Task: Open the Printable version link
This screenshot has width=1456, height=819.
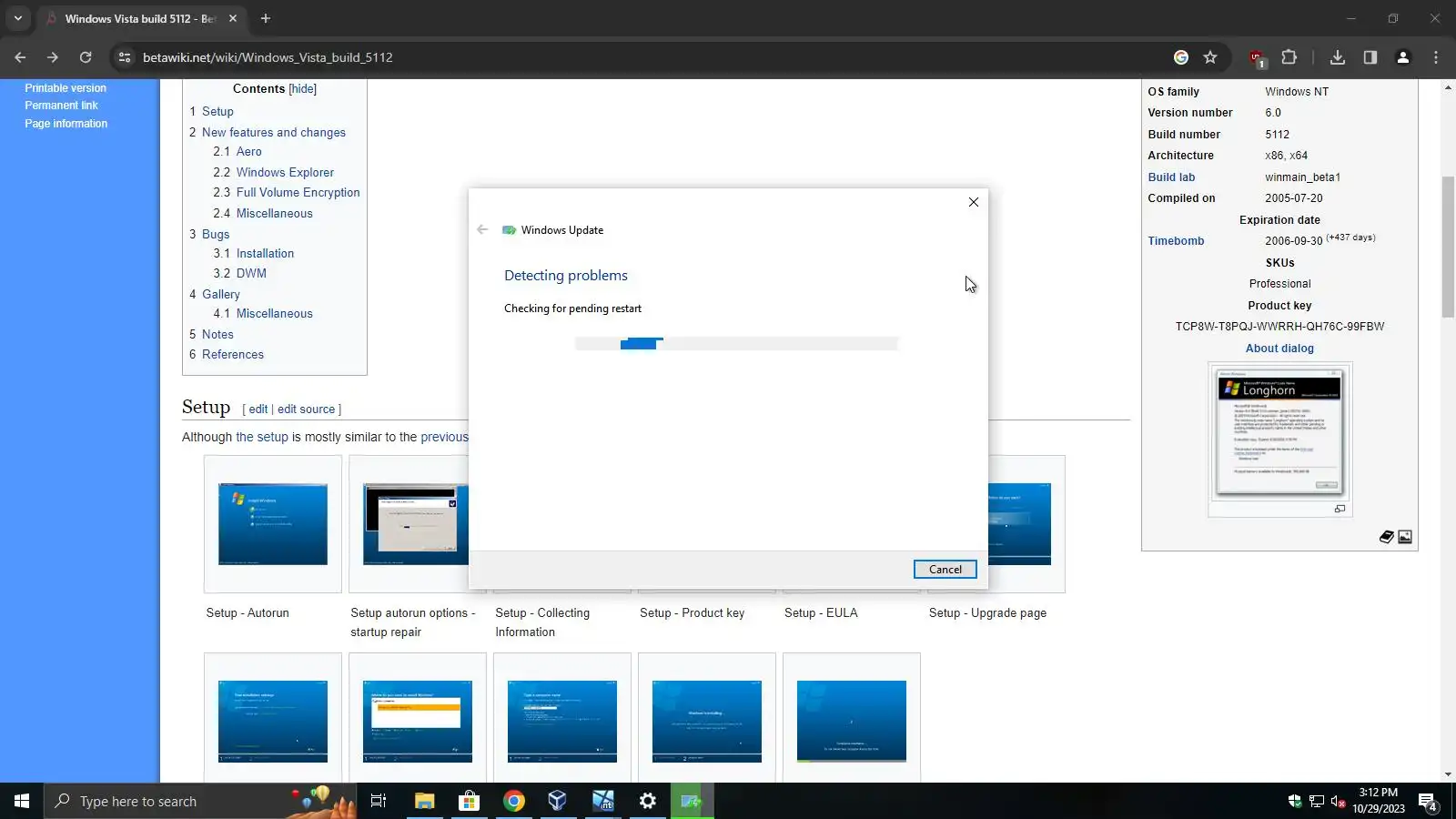Action: point(66,88)
